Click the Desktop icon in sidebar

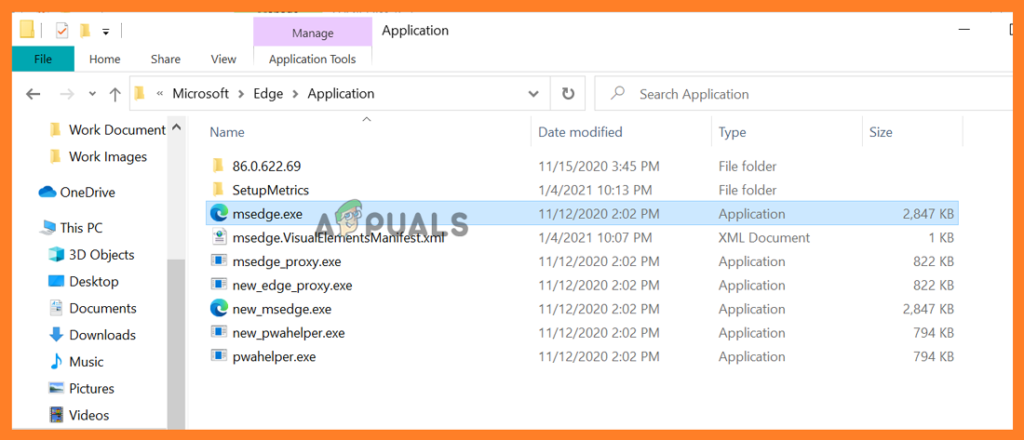tap(56, 281)
